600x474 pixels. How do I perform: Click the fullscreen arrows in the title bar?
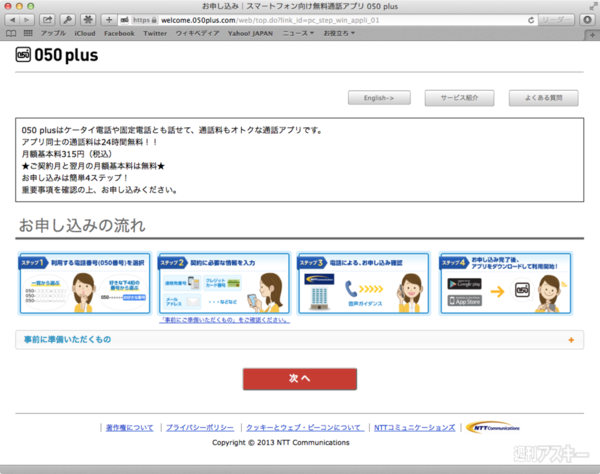click(593, 7)
